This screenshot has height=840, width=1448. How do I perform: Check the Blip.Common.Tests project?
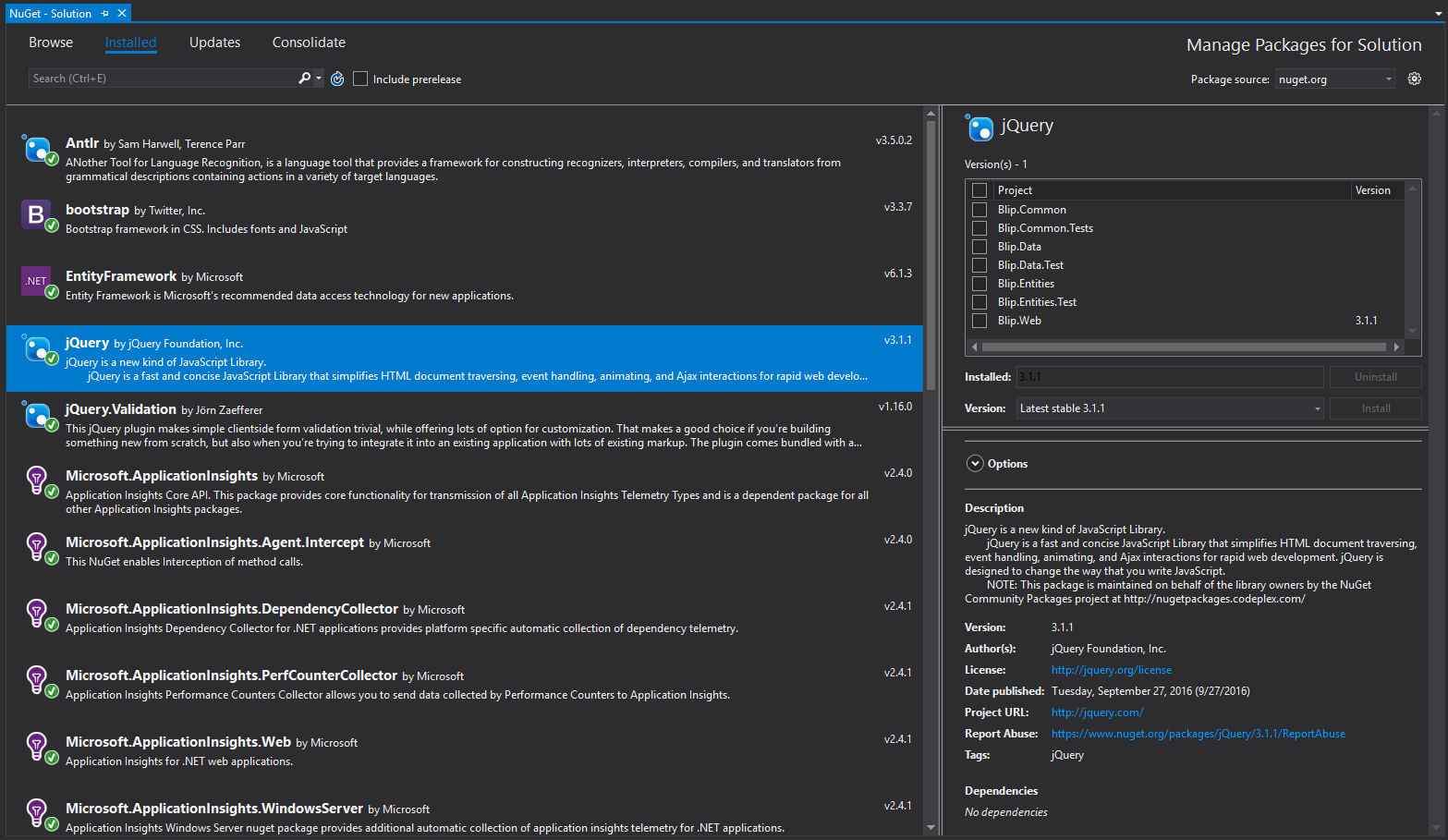(x=980, y=228)
